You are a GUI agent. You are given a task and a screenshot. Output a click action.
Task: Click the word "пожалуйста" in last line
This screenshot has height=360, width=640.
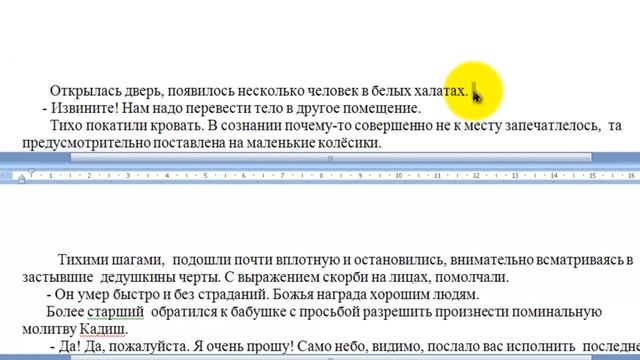tap(147, 347)
